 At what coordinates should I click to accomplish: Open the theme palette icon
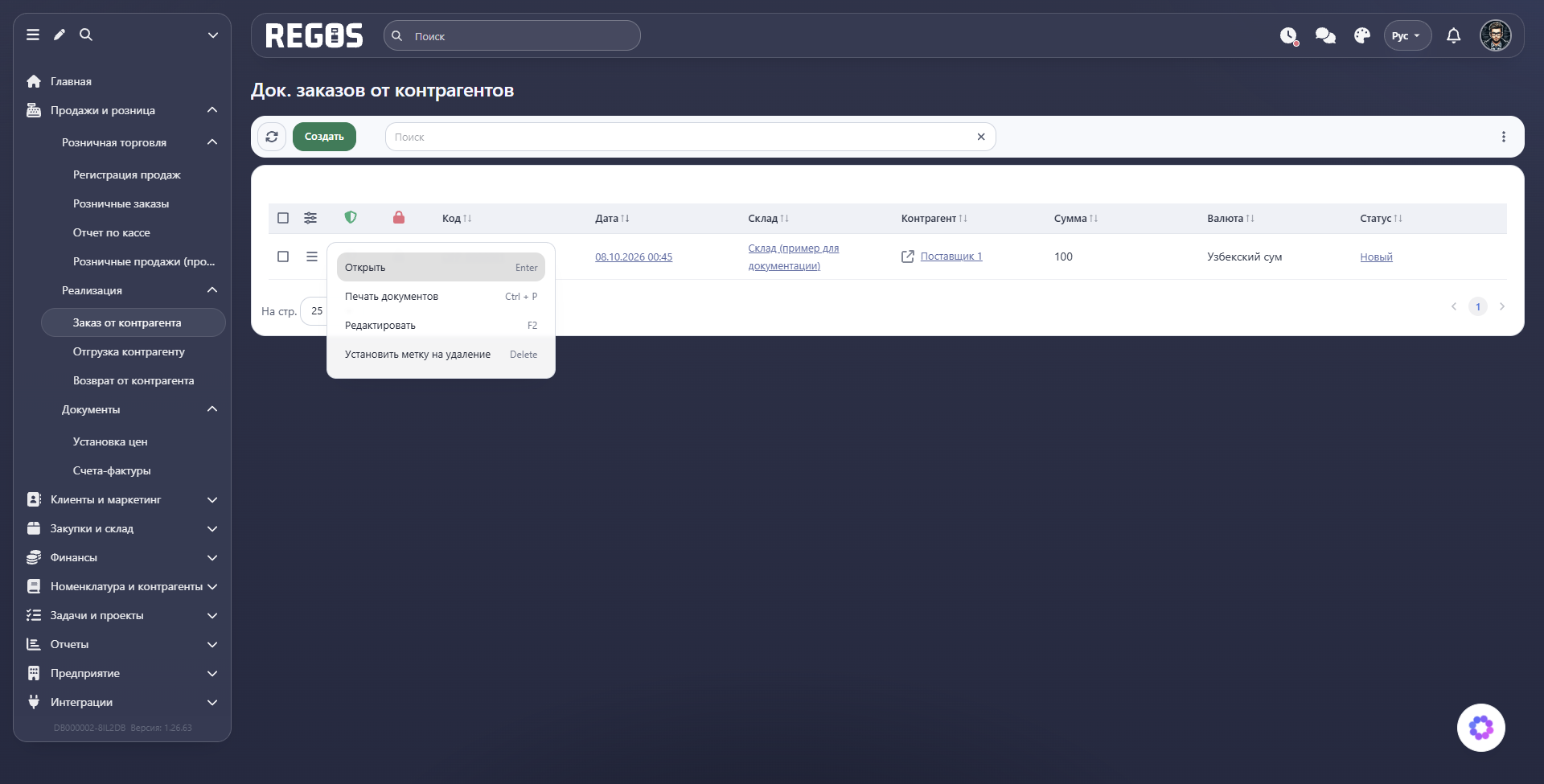tap(1362, 35)
